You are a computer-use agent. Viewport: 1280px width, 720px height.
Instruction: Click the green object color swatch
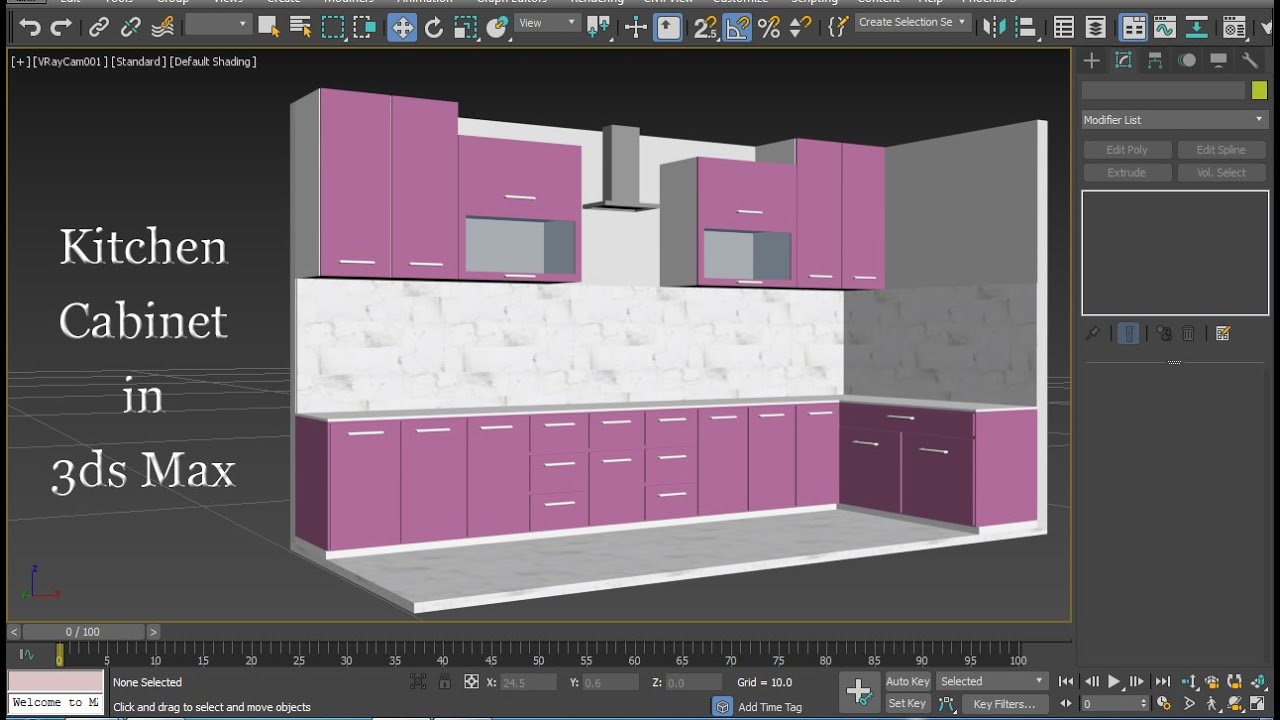click(x=1260, y=90)
